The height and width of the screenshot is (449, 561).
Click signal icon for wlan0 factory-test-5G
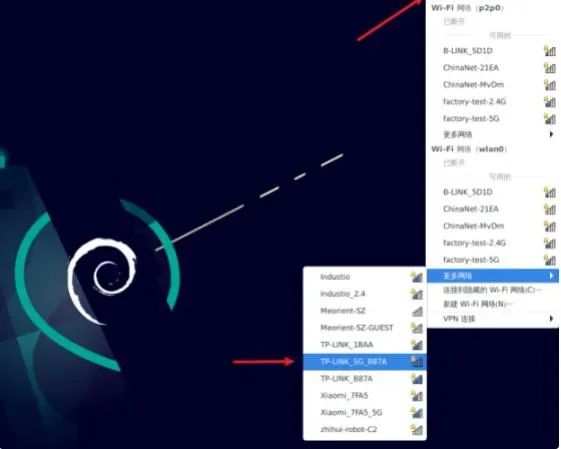550,260
